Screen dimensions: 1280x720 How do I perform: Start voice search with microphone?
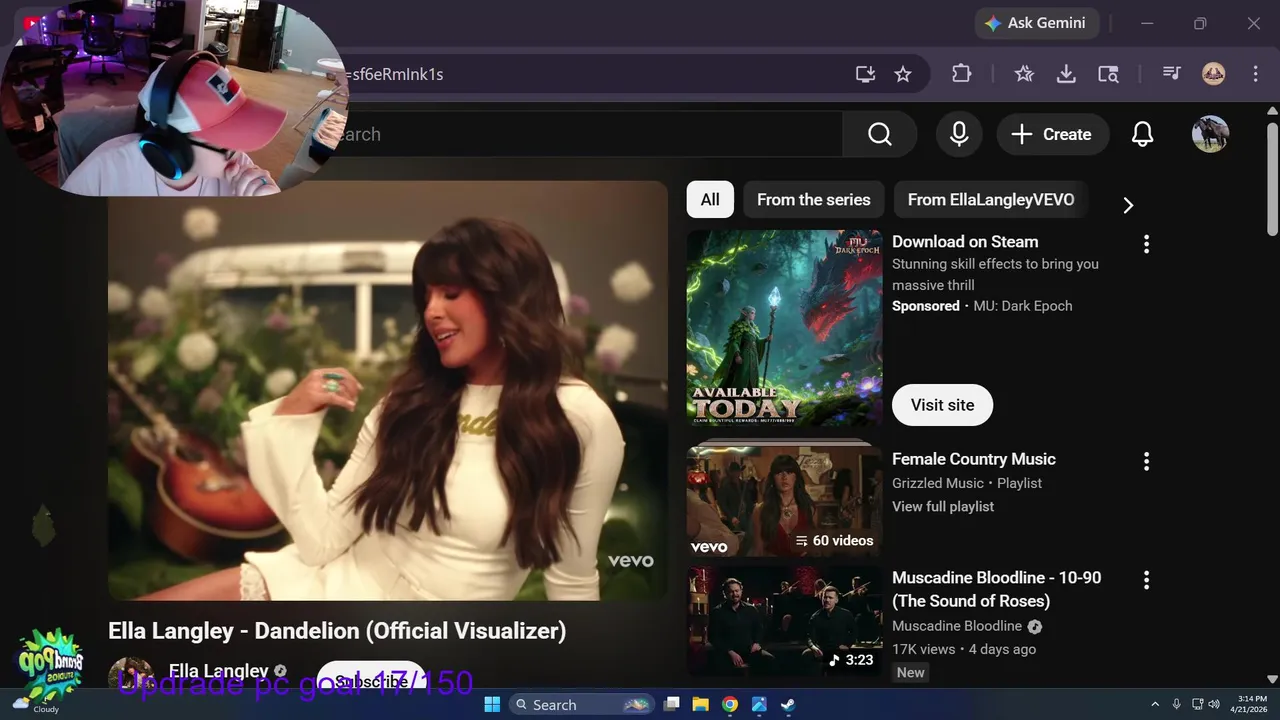pos(959,134)
